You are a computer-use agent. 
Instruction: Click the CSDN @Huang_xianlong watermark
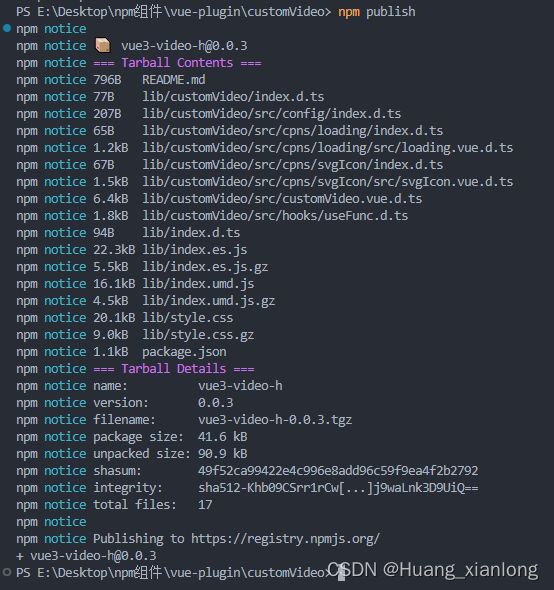(x=433, y=570)
